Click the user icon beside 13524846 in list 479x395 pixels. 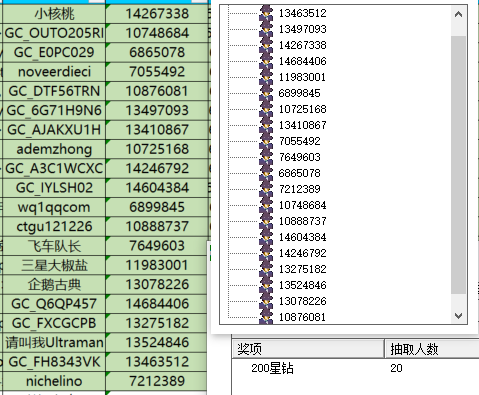[x=266, y=285]
